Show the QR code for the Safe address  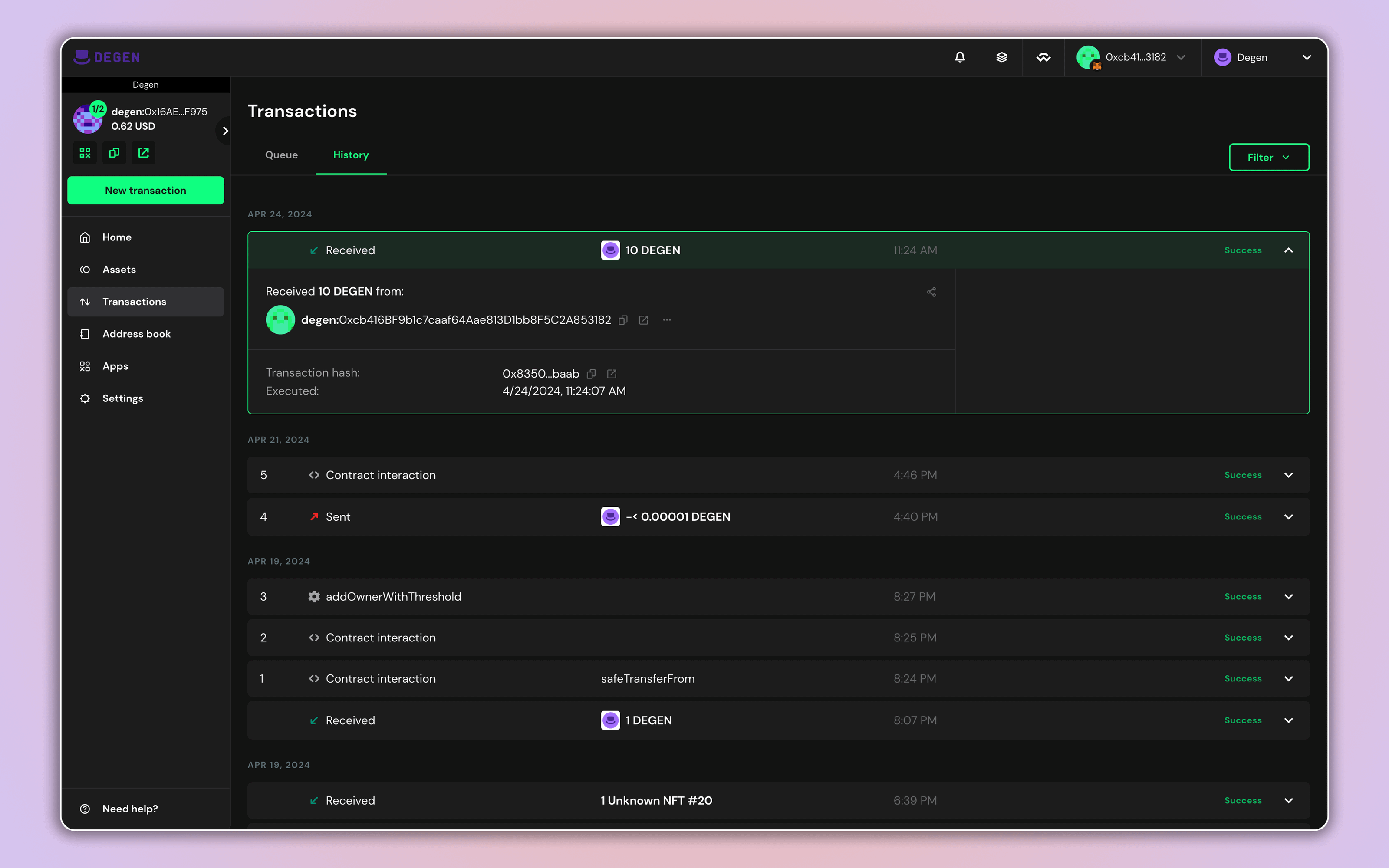point(85,153)
